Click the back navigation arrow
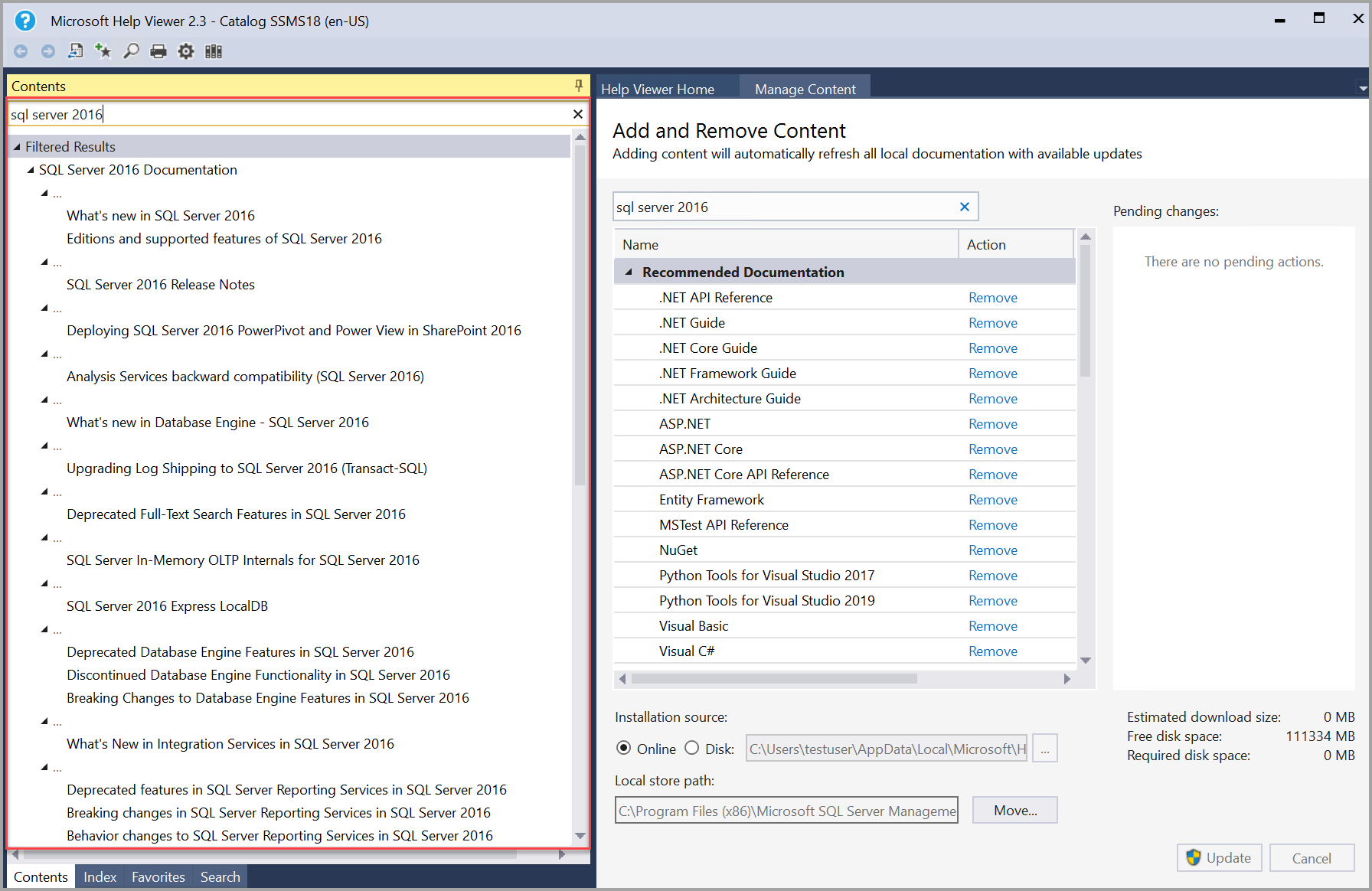Image resolution: width=1372 pixels, height=891 pixels. pyautogui.click(x=21, y=51)
